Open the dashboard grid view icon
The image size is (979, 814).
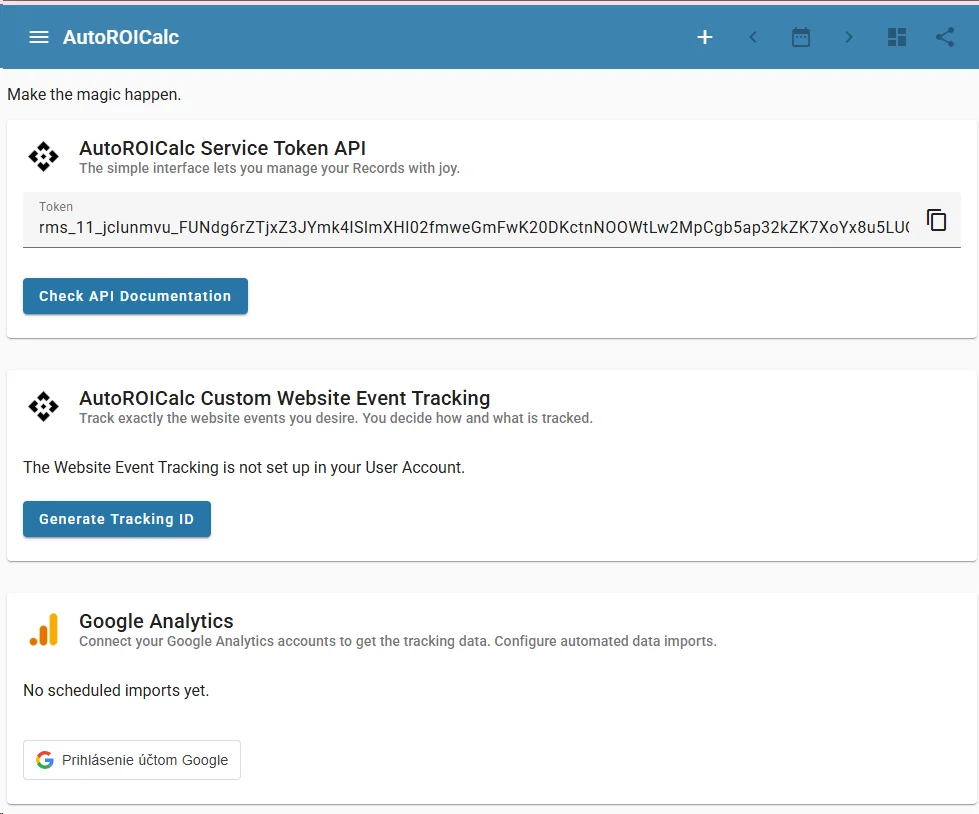tap(896, 37)
